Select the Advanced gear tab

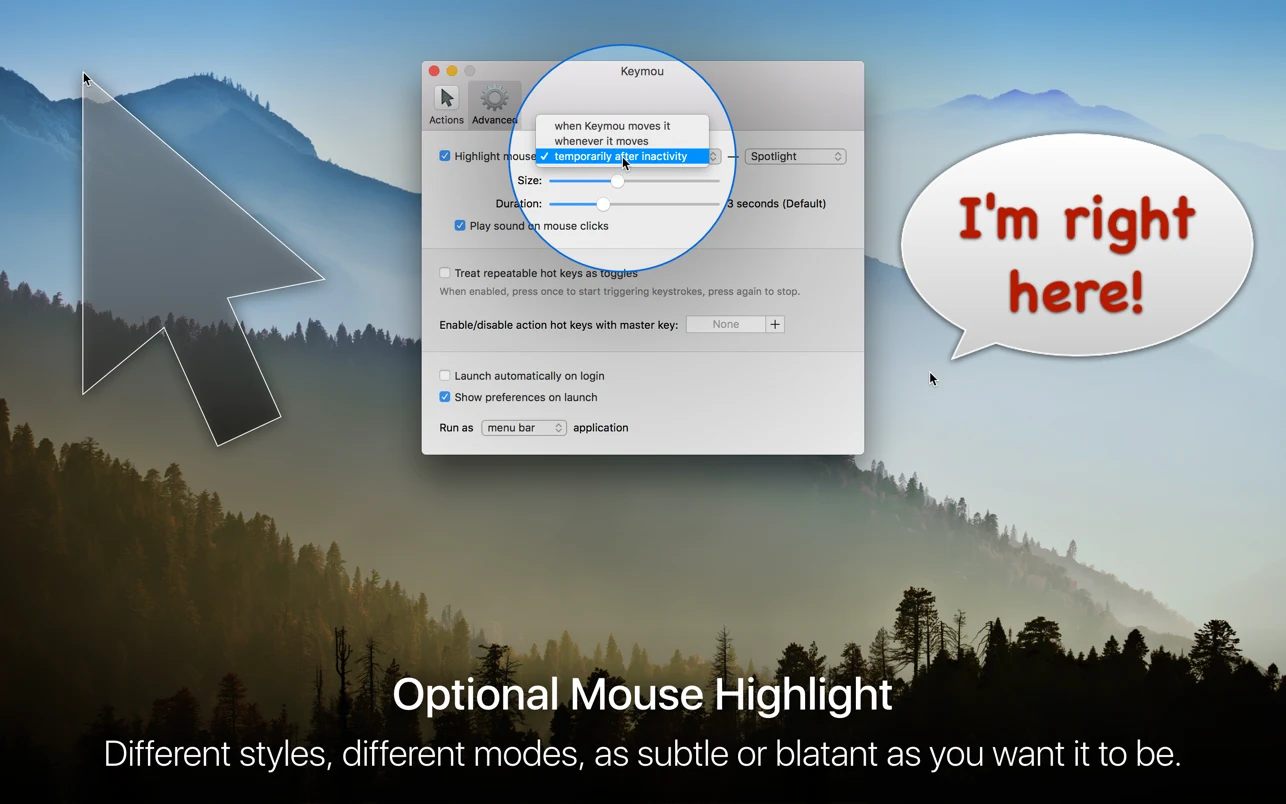494,105
